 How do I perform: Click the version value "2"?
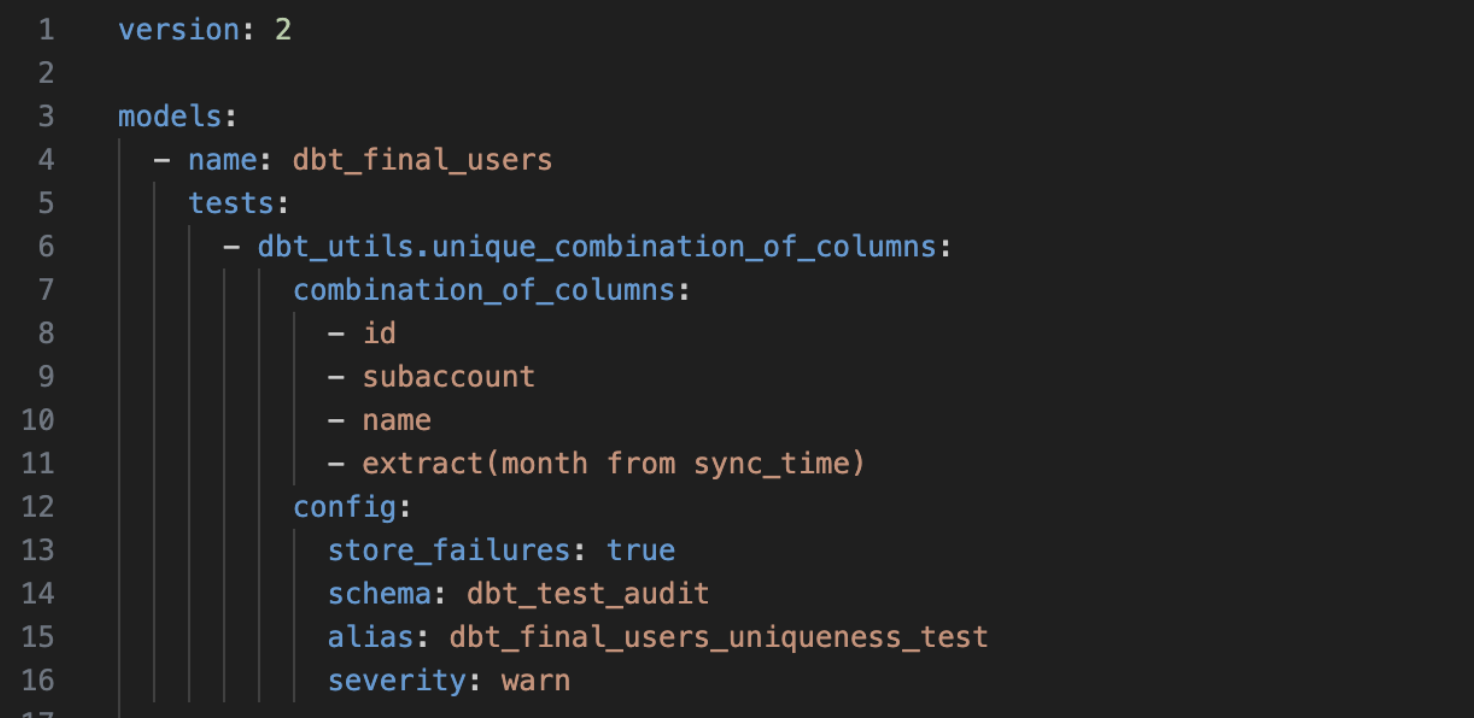(x=283, y=30)
